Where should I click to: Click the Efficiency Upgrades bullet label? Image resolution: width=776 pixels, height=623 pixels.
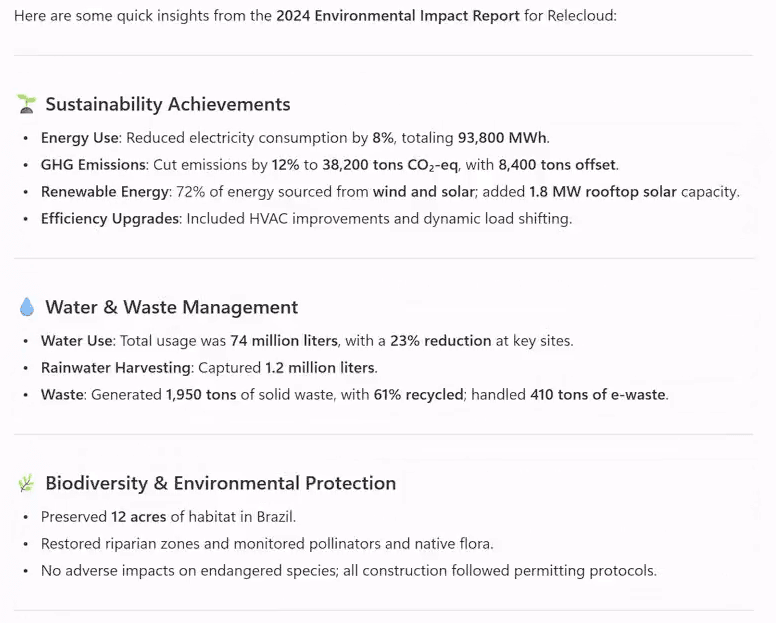tap(109, 218)
